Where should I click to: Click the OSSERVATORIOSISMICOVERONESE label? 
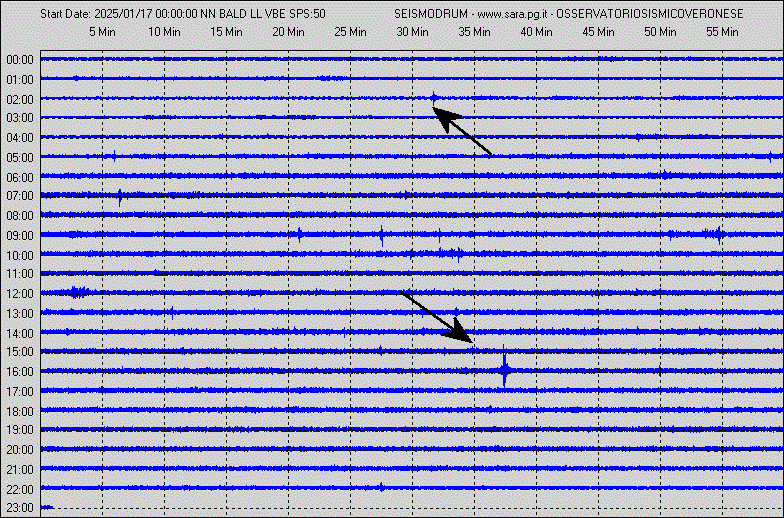point(650,14)
